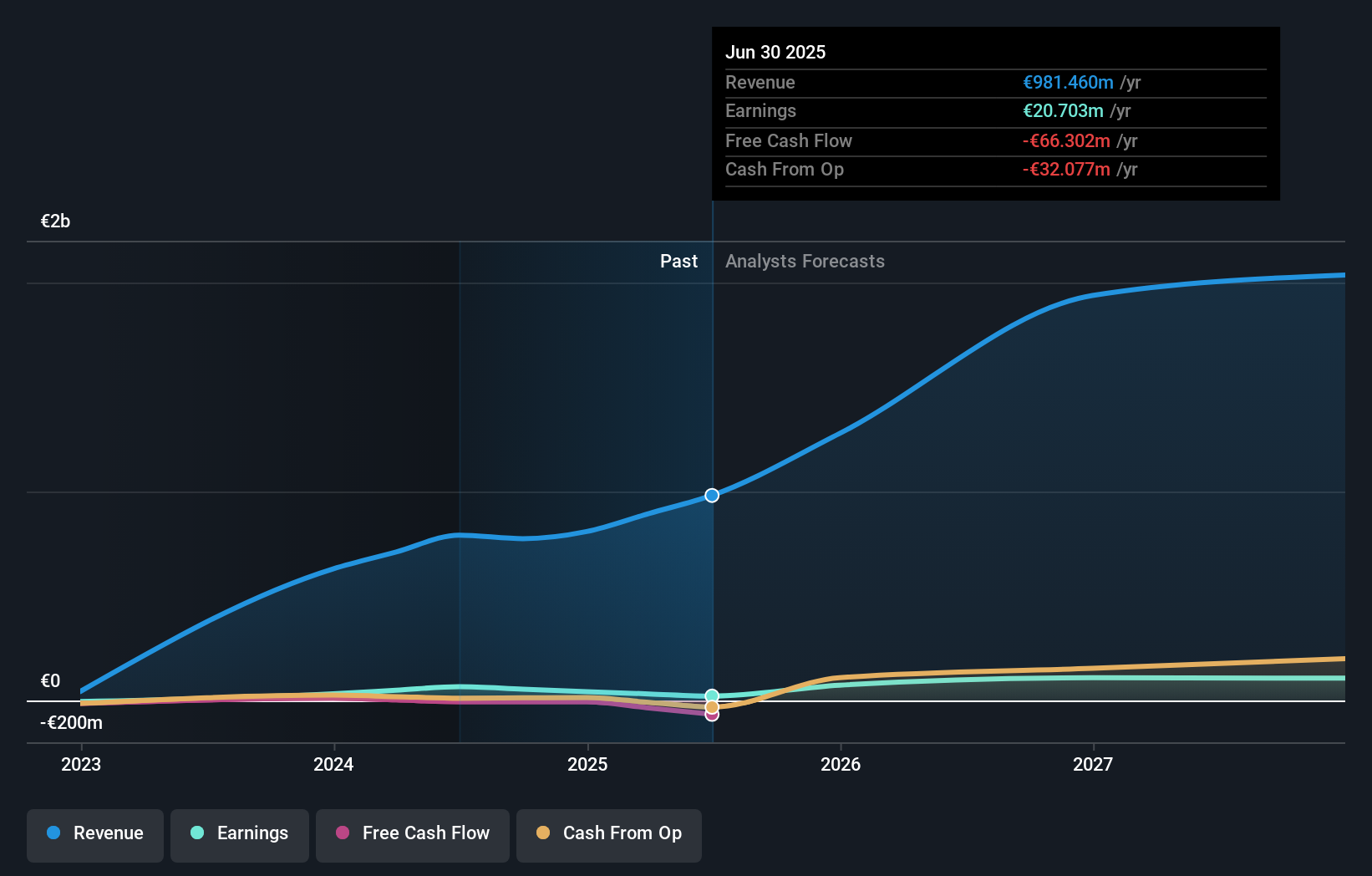Click the -€32.077m cash from op value

pyautogui.click(x=1066, y=169)
